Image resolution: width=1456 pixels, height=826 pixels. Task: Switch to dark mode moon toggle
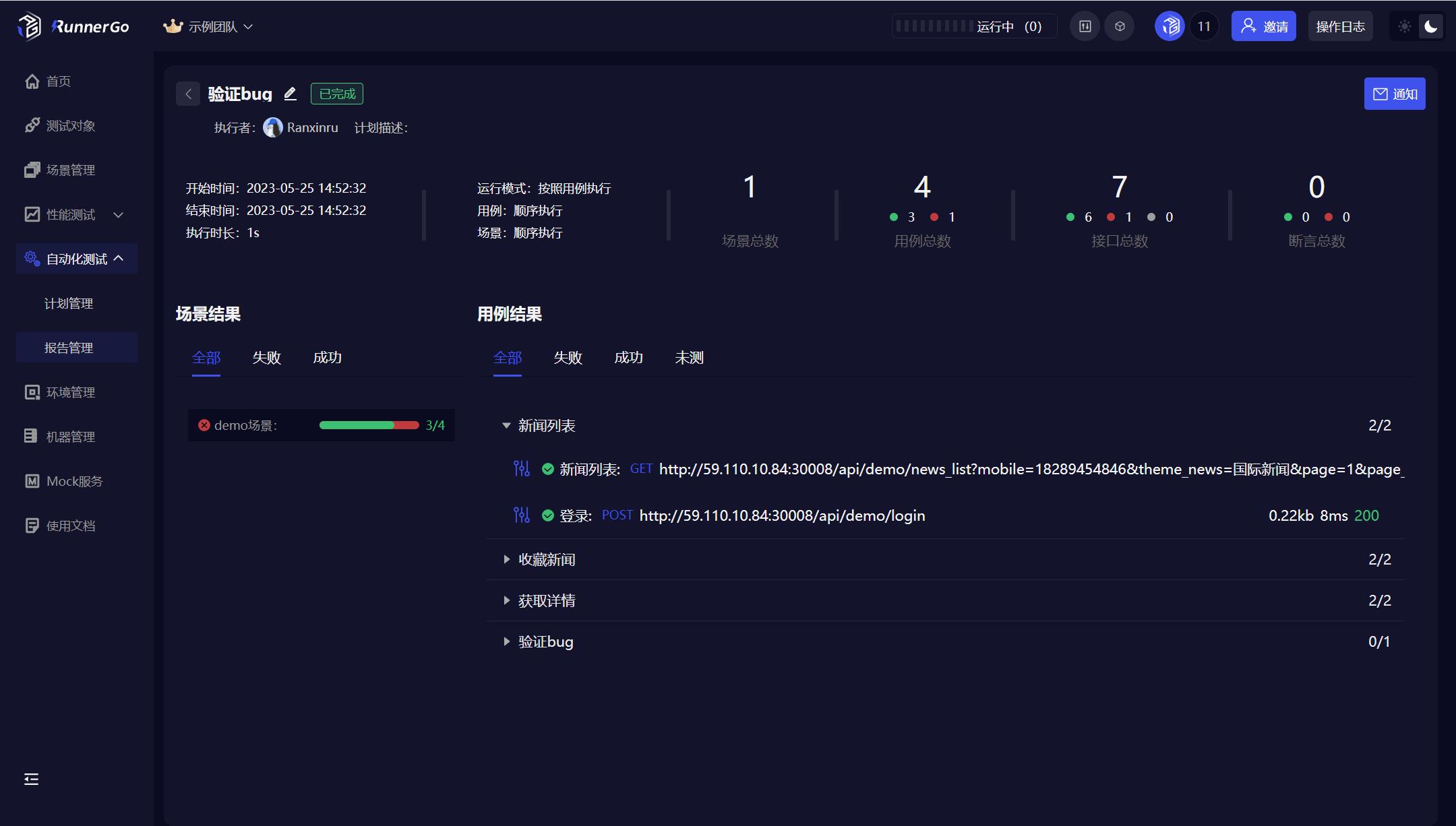(1431, 26)
